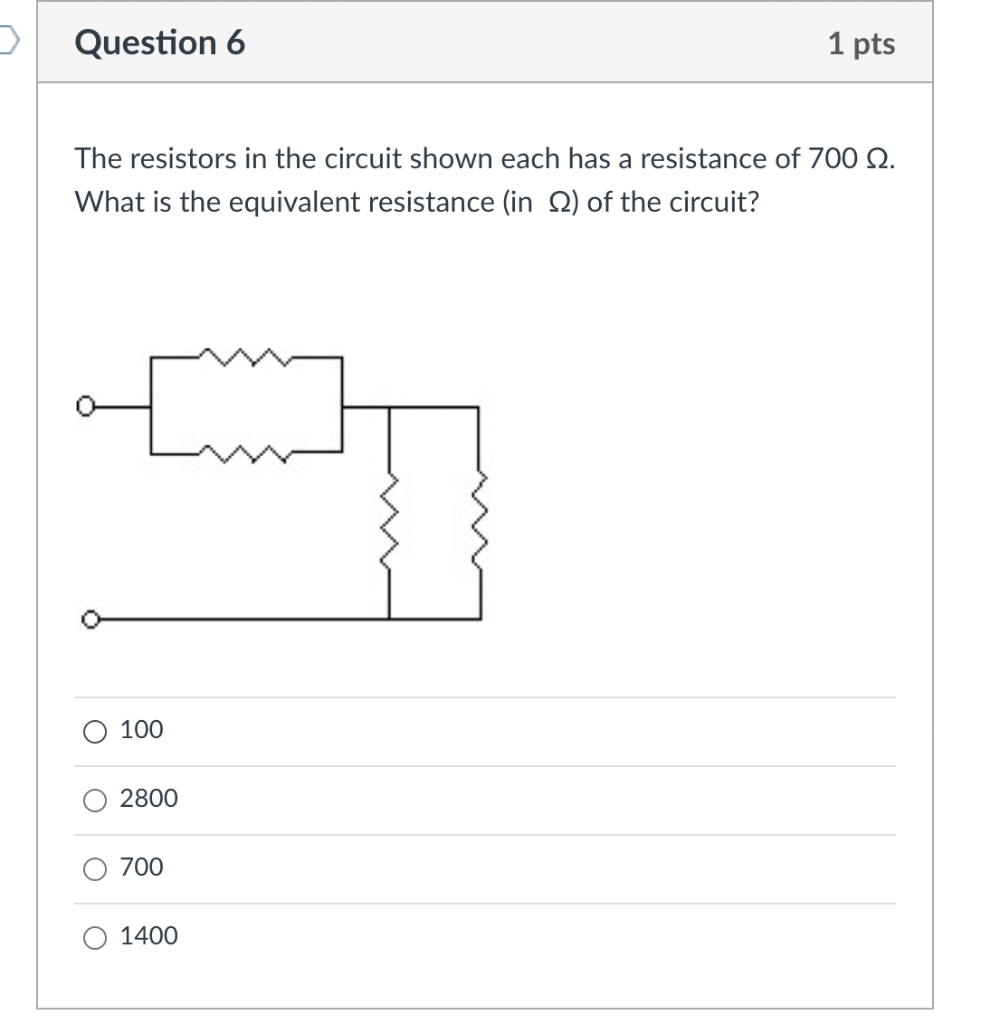Click the Question 6 heading
Screen dimensions: 981x1024
coord(160,42)
